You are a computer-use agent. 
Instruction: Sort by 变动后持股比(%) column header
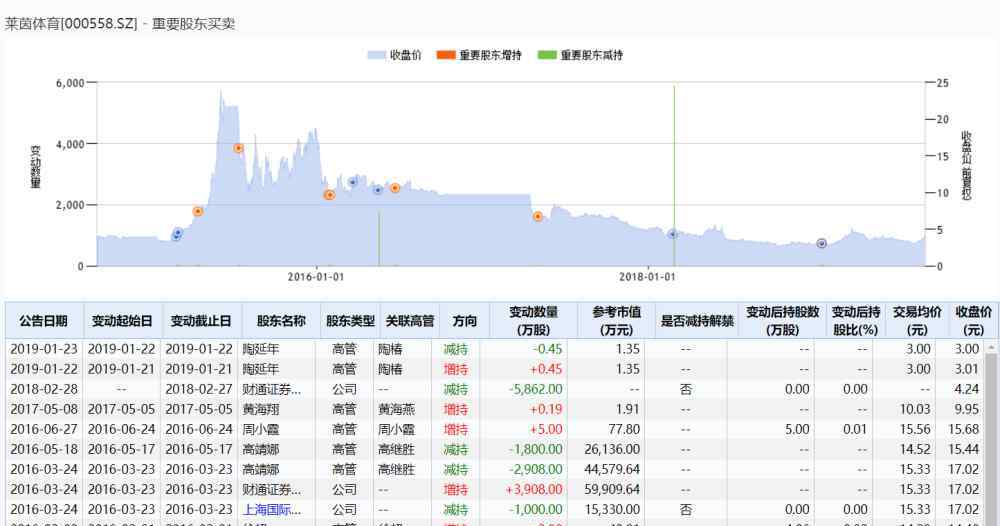click(856, 321)
